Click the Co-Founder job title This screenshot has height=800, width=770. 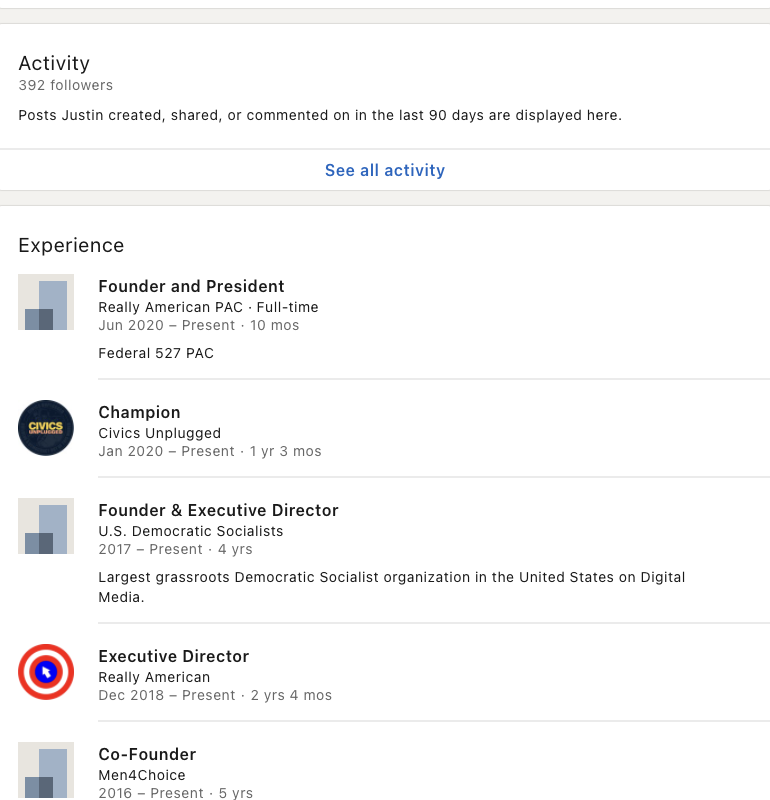[147, 754]
